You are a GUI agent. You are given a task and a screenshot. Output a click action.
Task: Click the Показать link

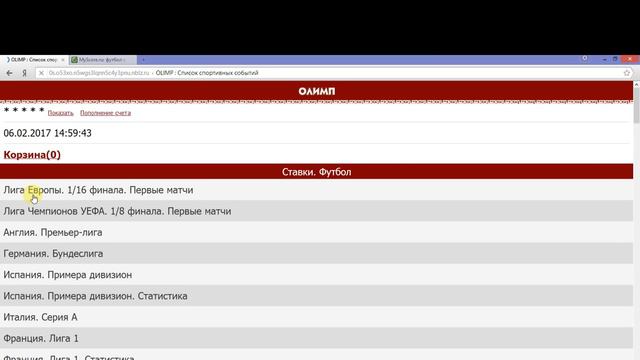(x=60, y=113)
